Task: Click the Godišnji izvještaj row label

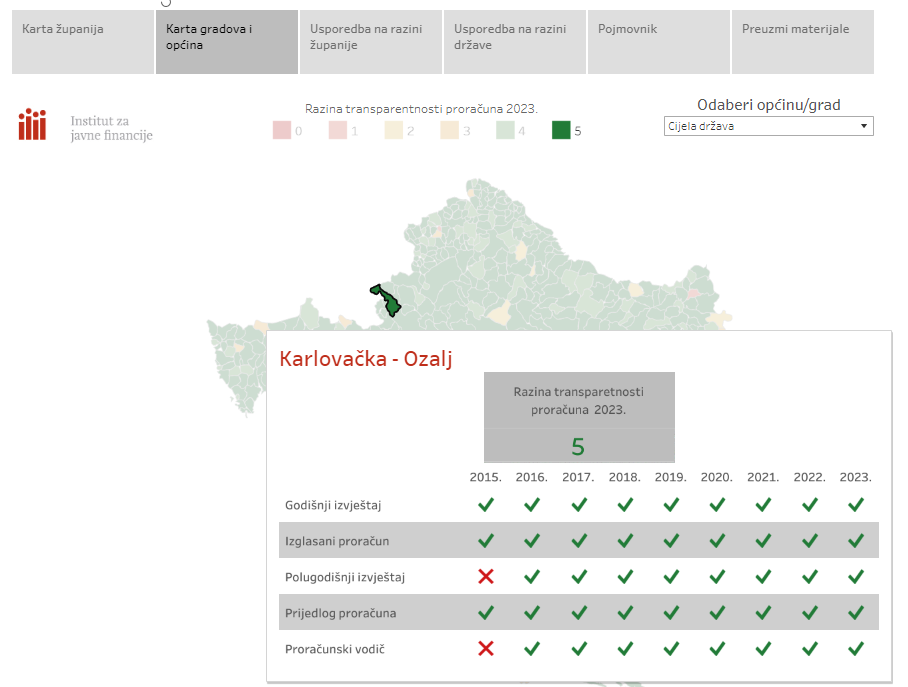Action: pyautogui.click(x=332, y=505)
